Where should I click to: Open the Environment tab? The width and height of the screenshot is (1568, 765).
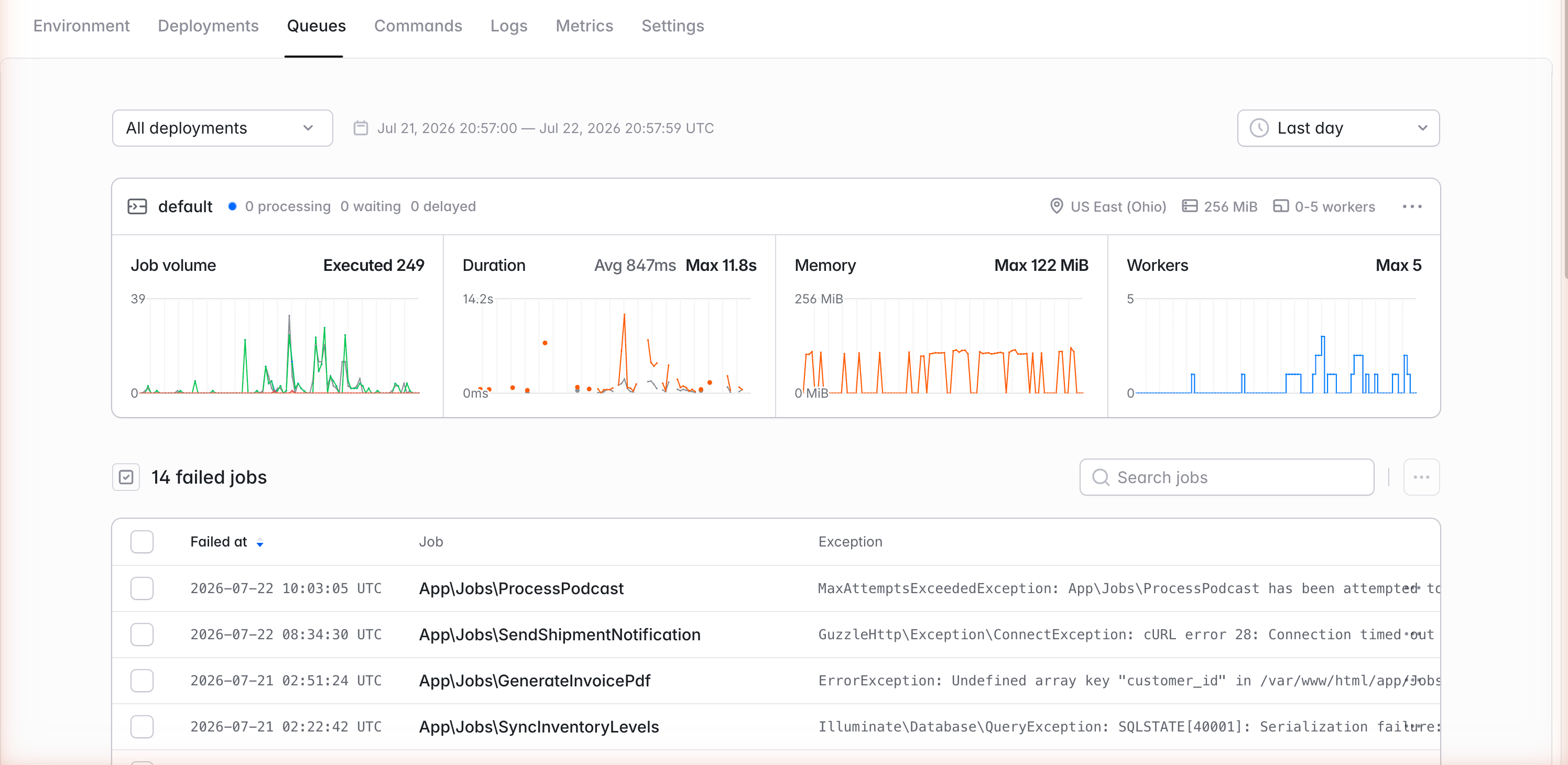pos(81,26)
